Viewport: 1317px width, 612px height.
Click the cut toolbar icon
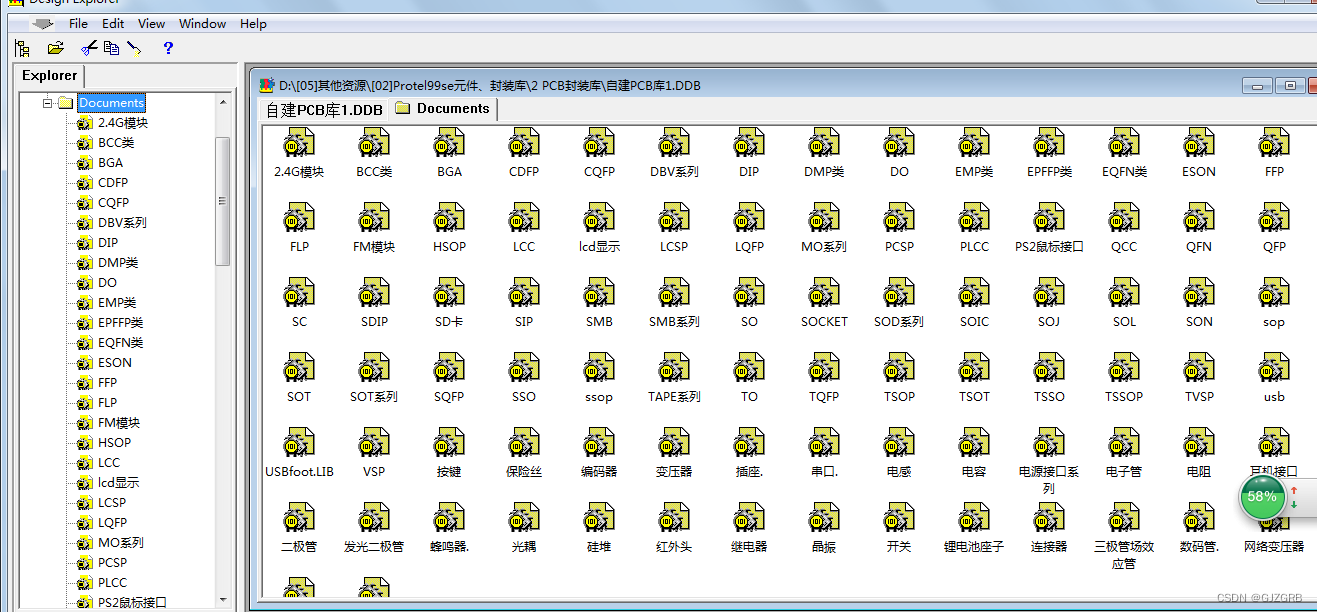click(89, 47)
